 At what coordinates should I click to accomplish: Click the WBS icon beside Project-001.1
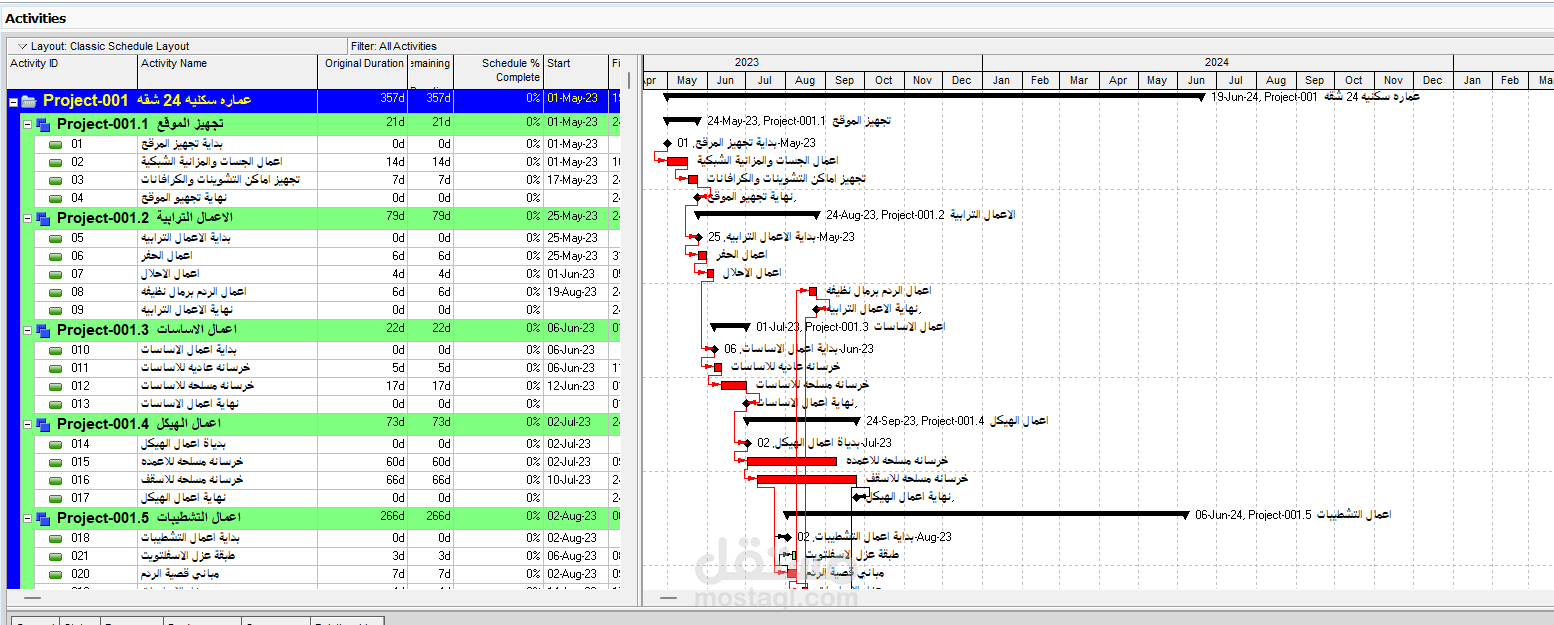pyautogui.click(x=43, y=125)
